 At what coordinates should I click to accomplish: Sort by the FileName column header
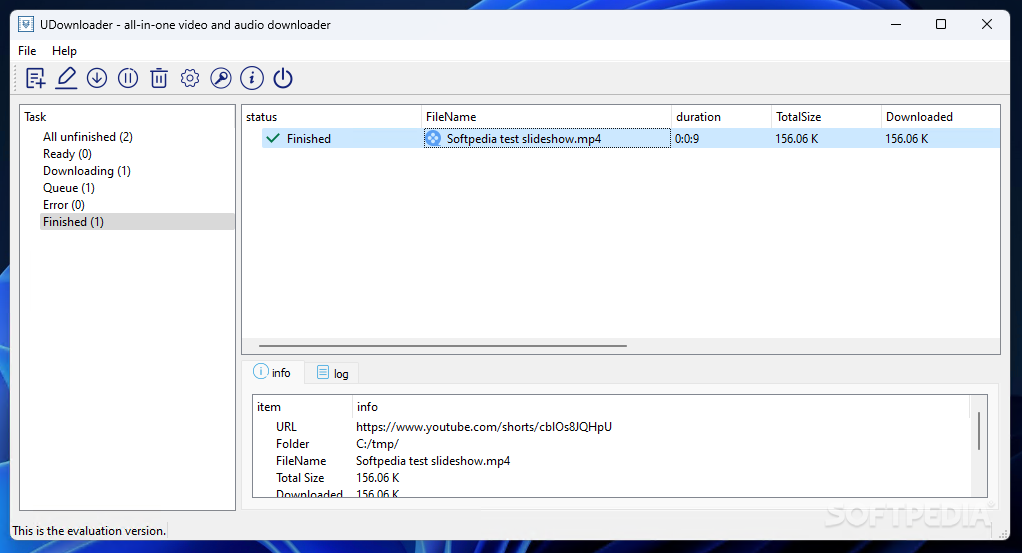pos(546,117)
